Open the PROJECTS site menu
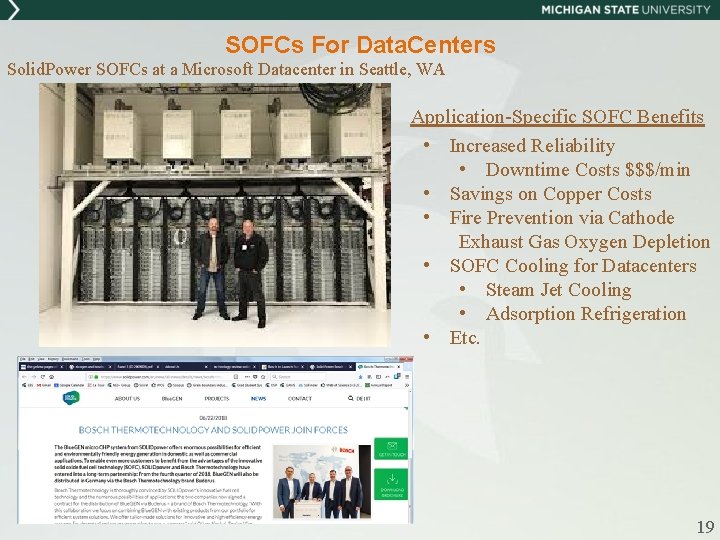 (x=217, y=399)
